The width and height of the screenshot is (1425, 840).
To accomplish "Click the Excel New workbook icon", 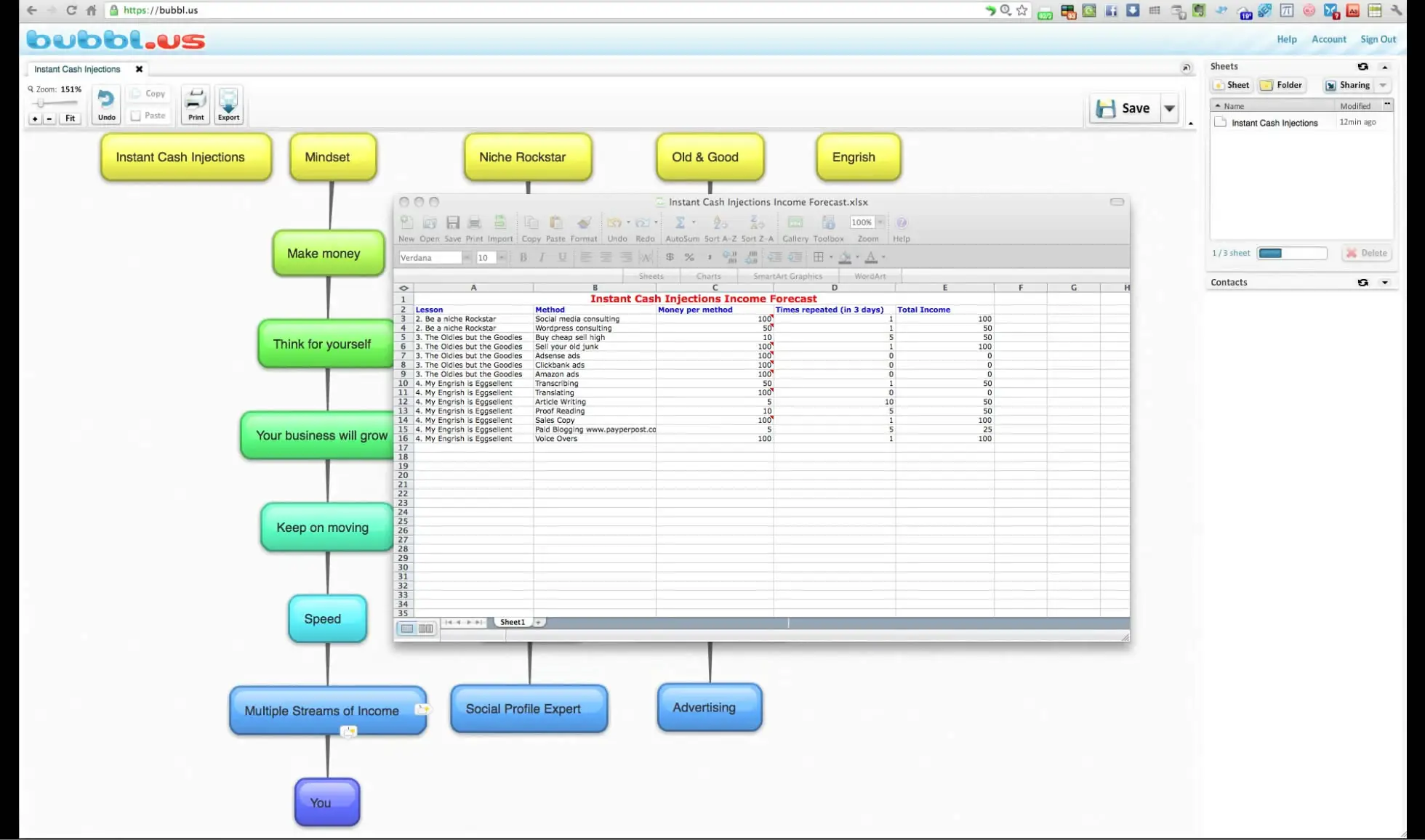I will point(406,222).
